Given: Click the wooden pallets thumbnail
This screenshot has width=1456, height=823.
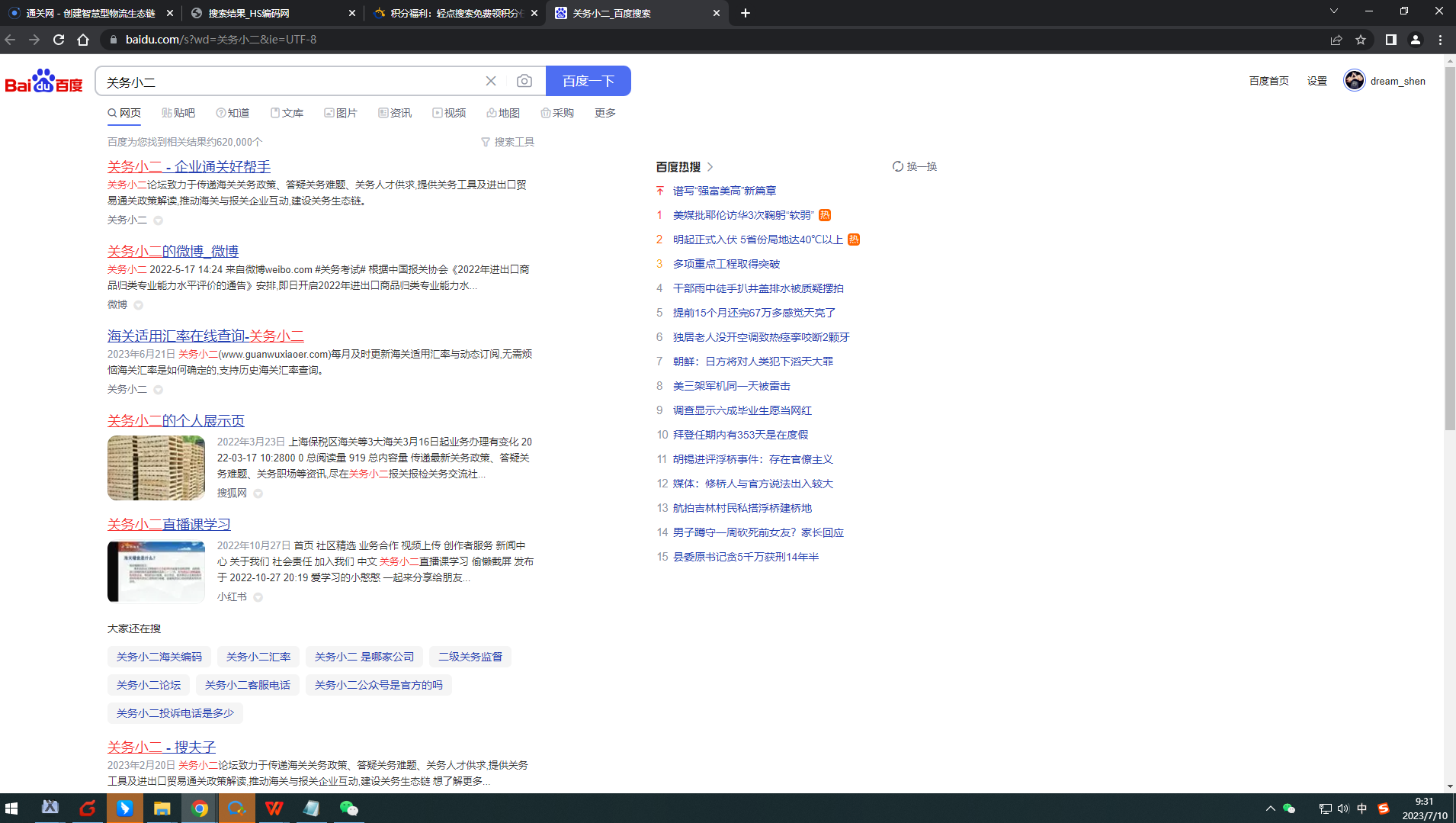Looking at the screenshot, I should pyautogui.click(x=156, y=468).
